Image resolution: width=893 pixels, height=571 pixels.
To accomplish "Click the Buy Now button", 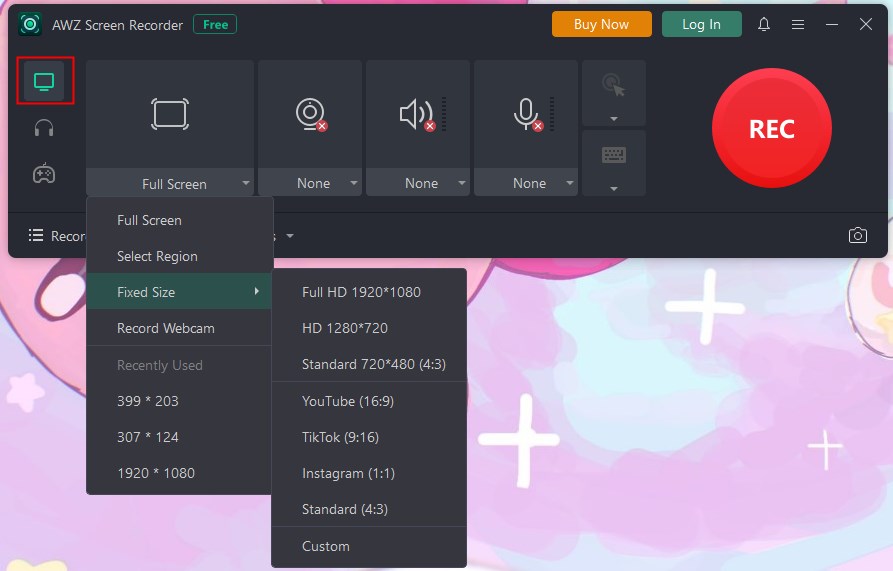I will click(601, 24).
